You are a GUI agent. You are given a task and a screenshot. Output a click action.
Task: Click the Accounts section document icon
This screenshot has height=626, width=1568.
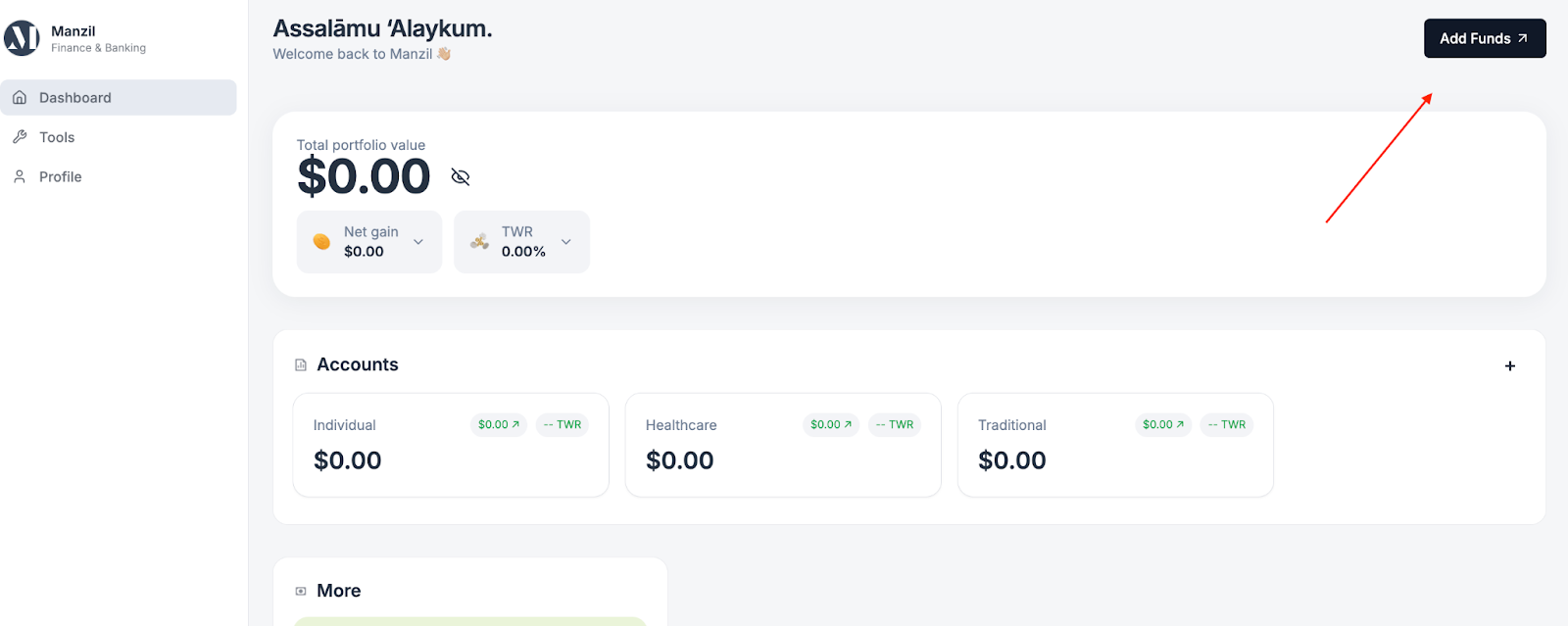301,365
